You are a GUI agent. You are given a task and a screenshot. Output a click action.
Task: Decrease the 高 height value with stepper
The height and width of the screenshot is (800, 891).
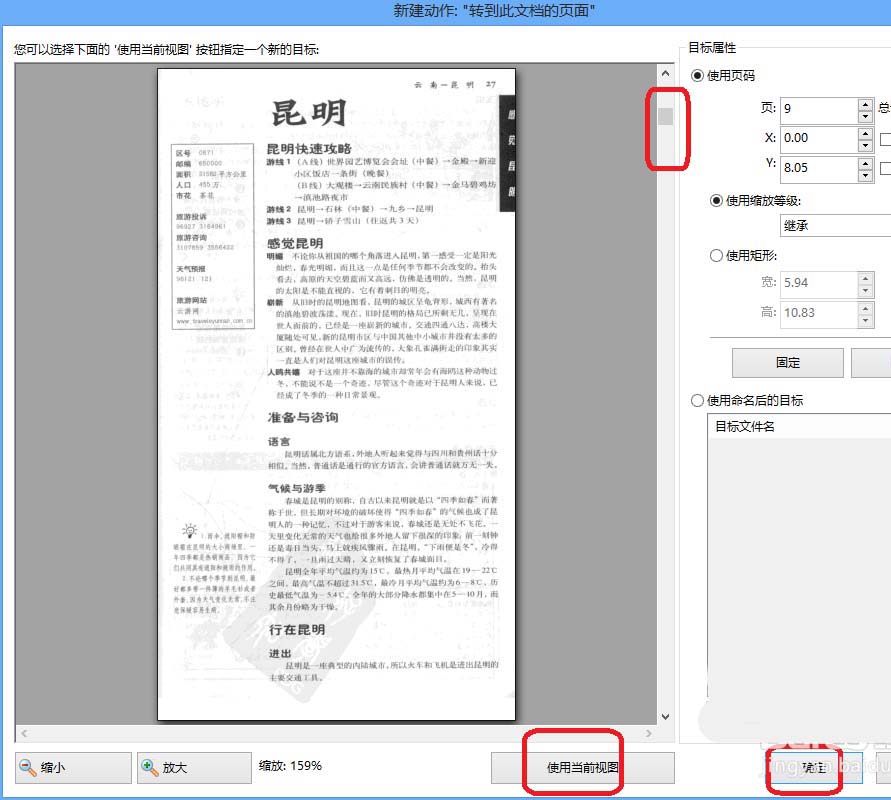click(x=864, y=321)
